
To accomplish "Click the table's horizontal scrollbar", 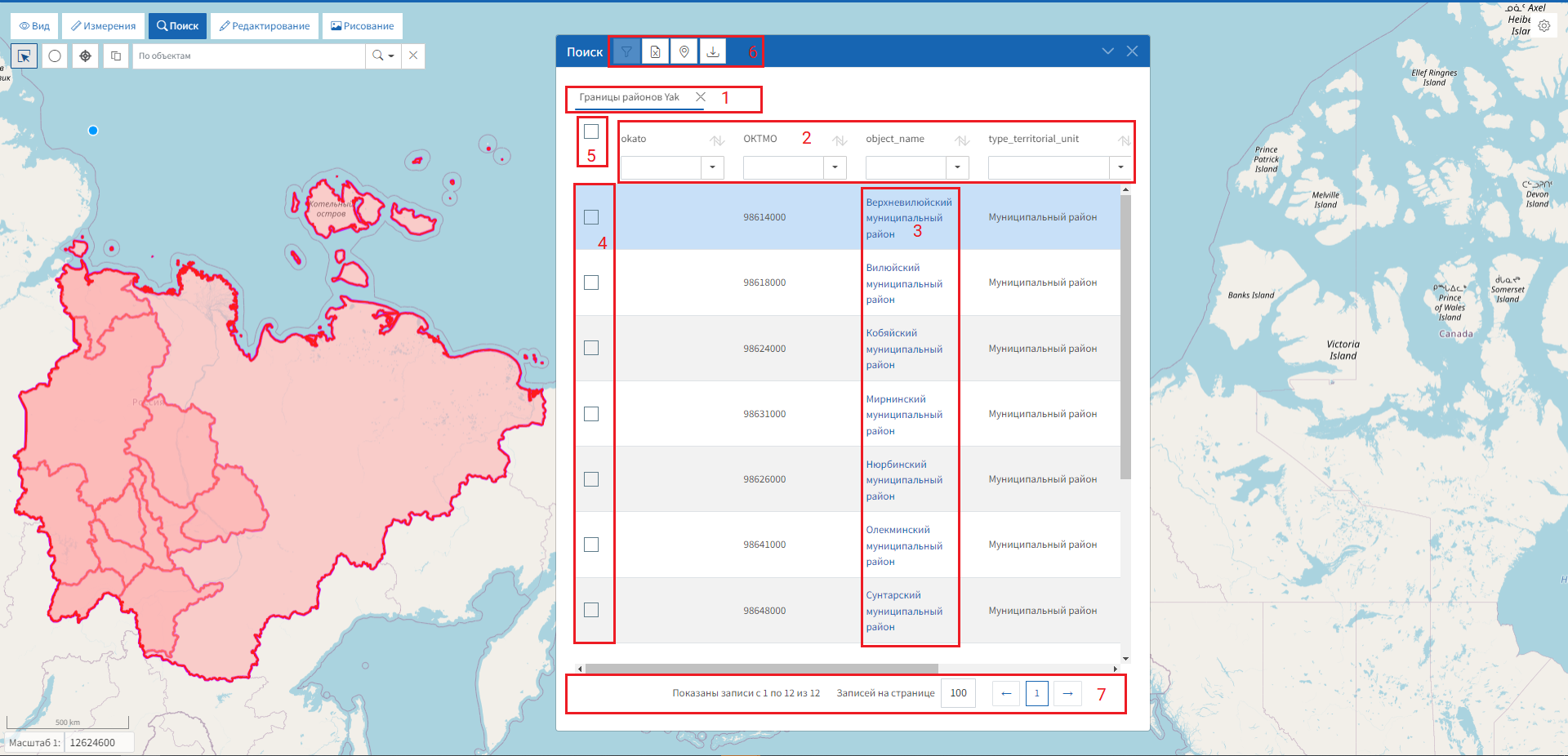I will click(761, 669).
